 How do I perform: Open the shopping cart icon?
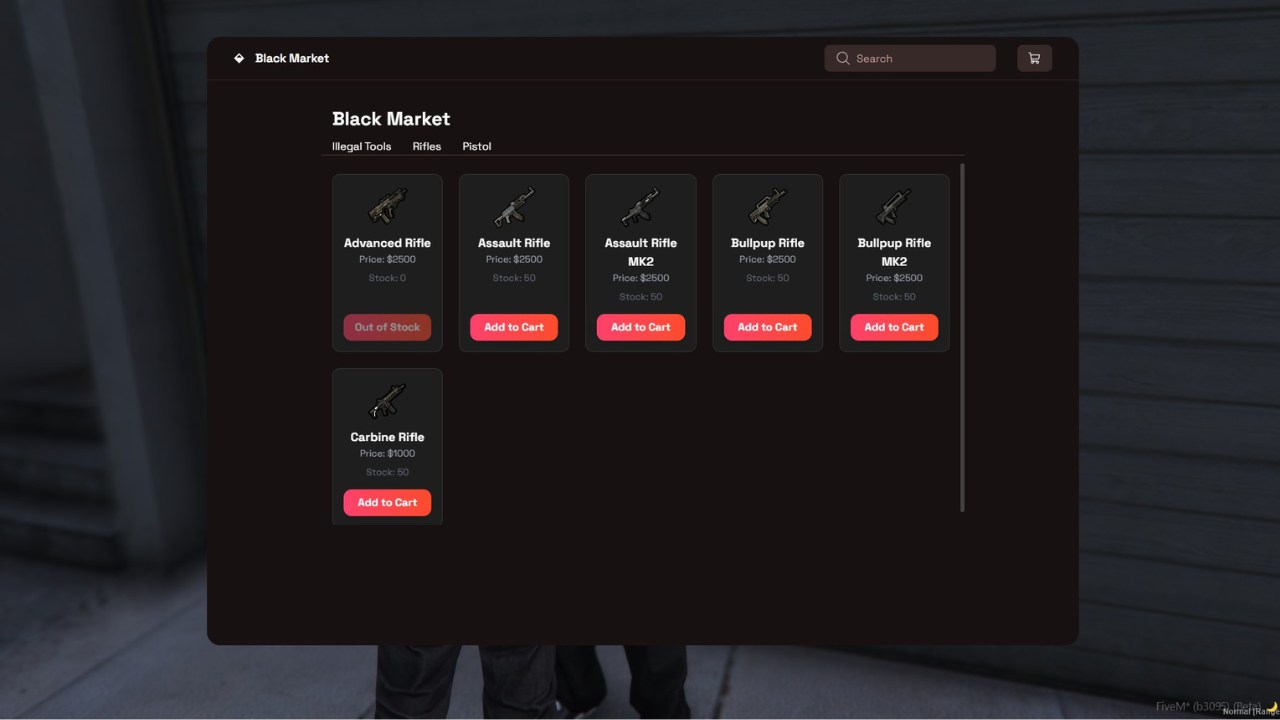click(x=1034, y=58)
